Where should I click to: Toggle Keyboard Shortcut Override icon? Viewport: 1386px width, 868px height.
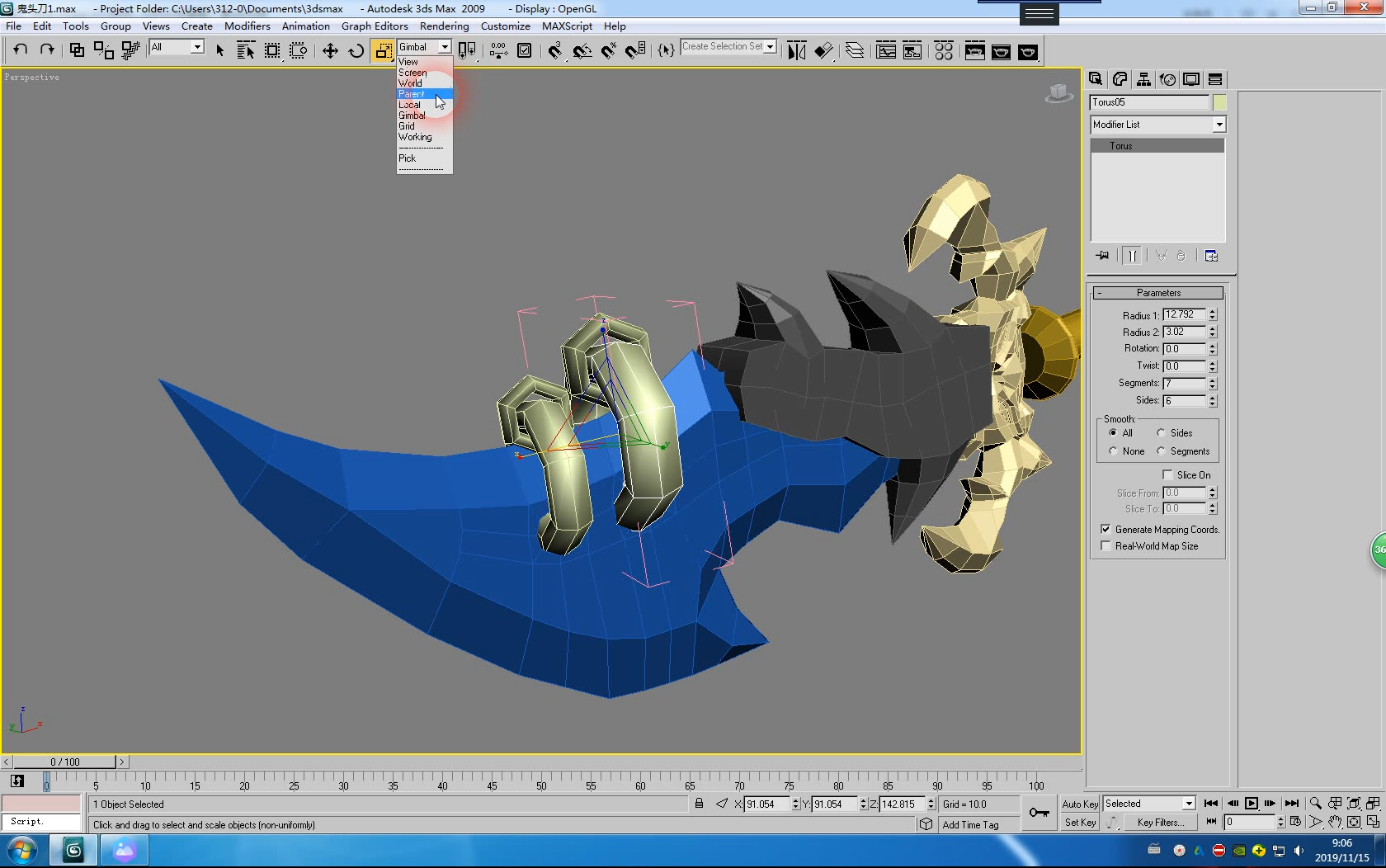point(525,50)
